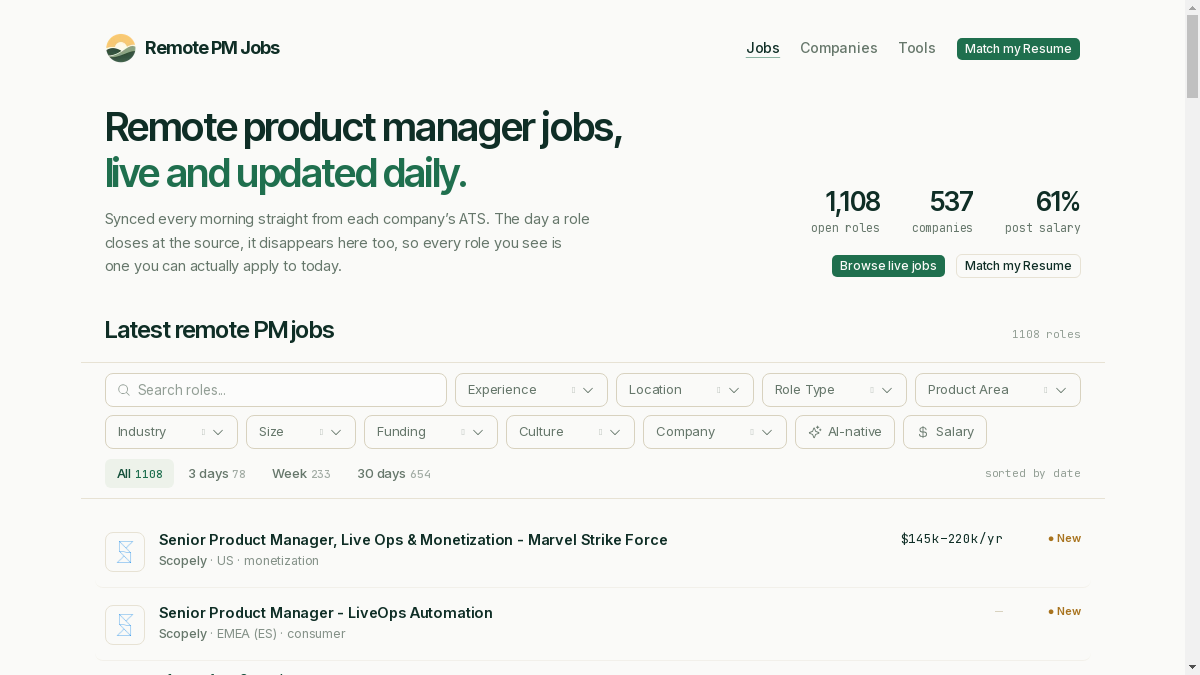The image size is (1200, 675).
Task: Select the 3 days filter tab
Action: click(x=217, y=474)
